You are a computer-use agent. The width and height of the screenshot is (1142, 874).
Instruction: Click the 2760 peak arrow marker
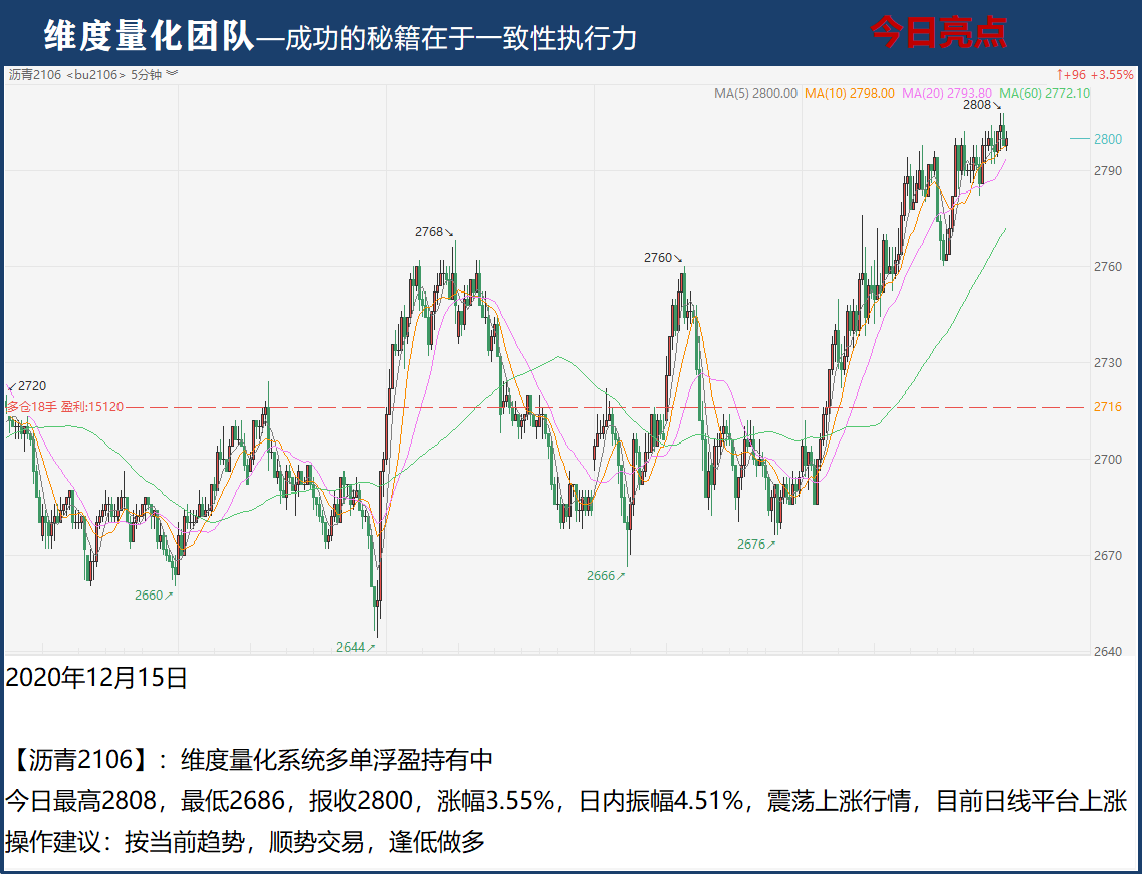[x=662, y=258]
